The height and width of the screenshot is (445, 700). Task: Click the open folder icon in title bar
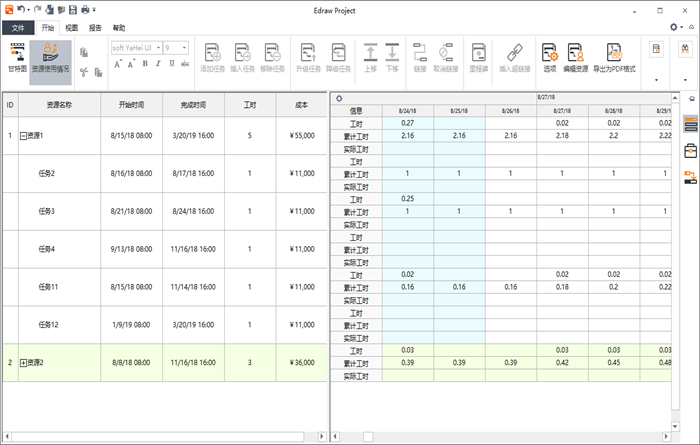61,9
